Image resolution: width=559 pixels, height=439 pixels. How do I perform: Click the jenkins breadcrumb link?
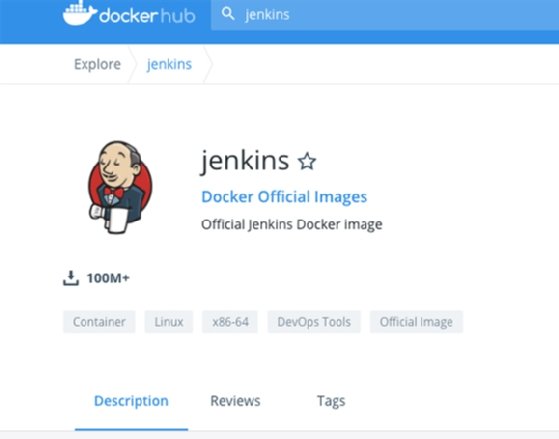point(169,64)
